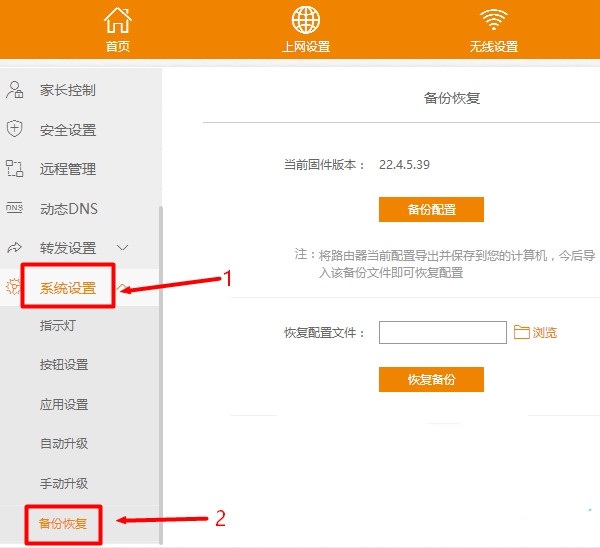Open the 备份恢复 submenu item
600x548 pixels.
[x=63, y=523]
